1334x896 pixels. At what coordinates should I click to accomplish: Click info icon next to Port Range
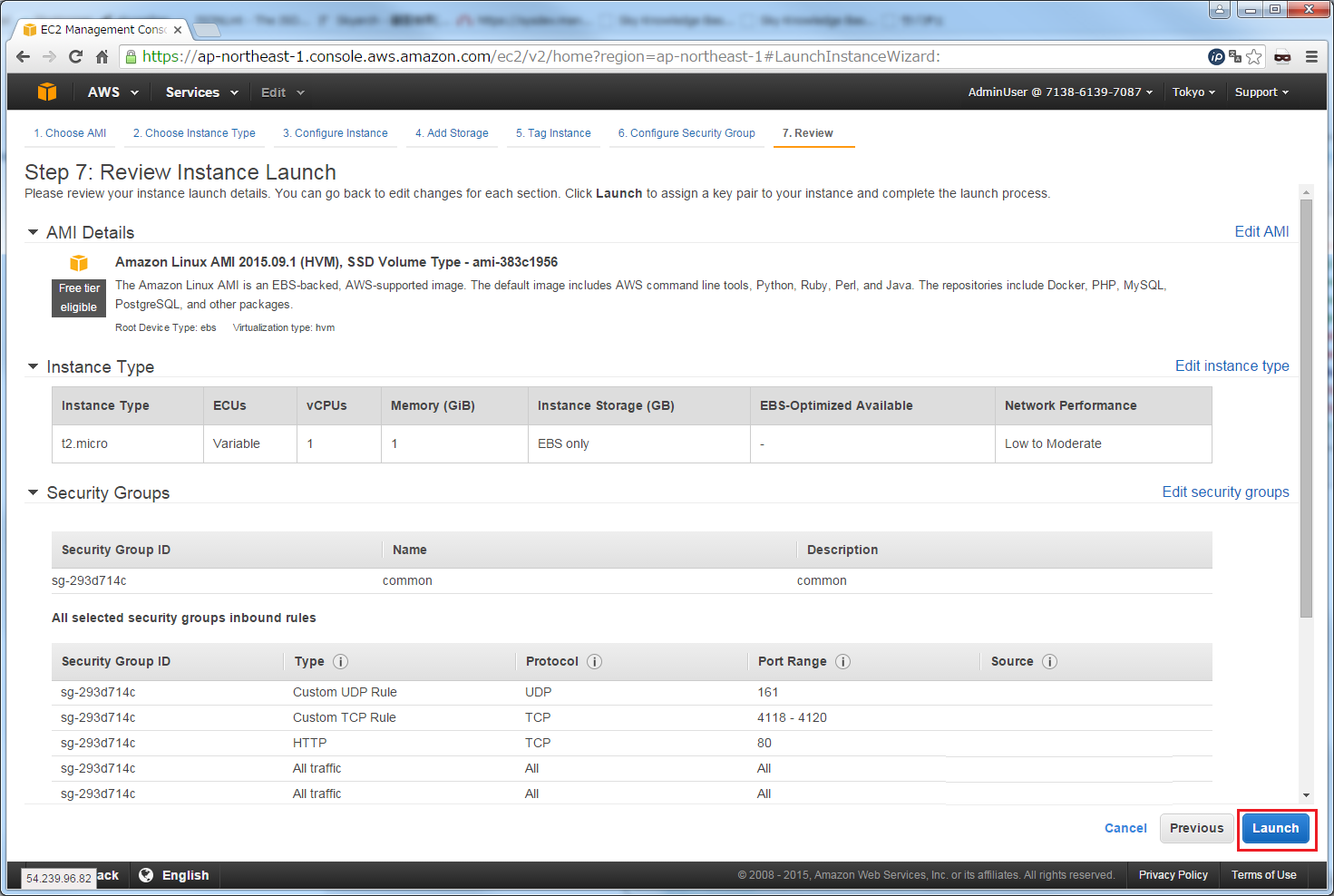(842, 661)
